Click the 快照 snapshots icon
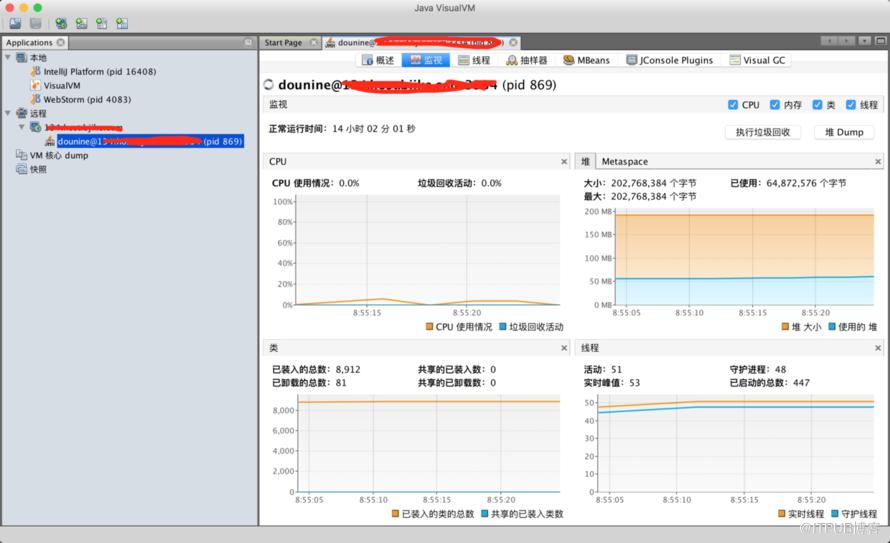Viewport: 890px width, 543px height. click(x=22, y=169)
